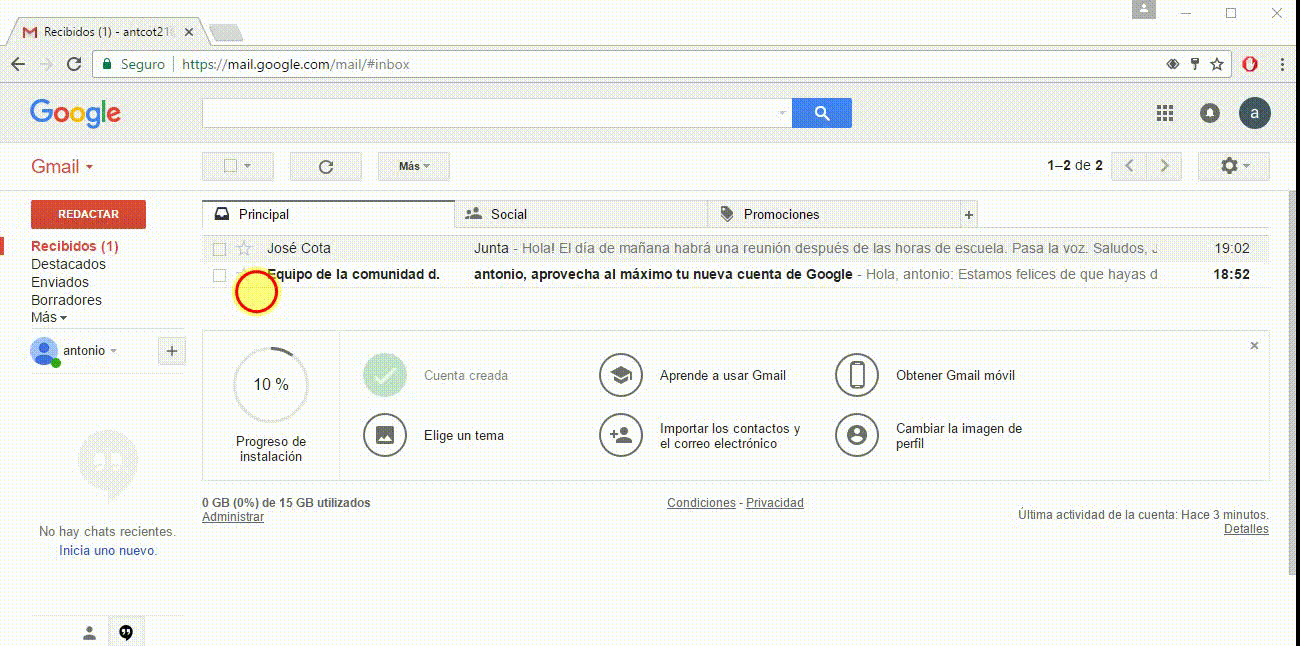Show search options arrow in search box
The height and width of the screenshot is (646, 1300).
[x=782, y=114]
